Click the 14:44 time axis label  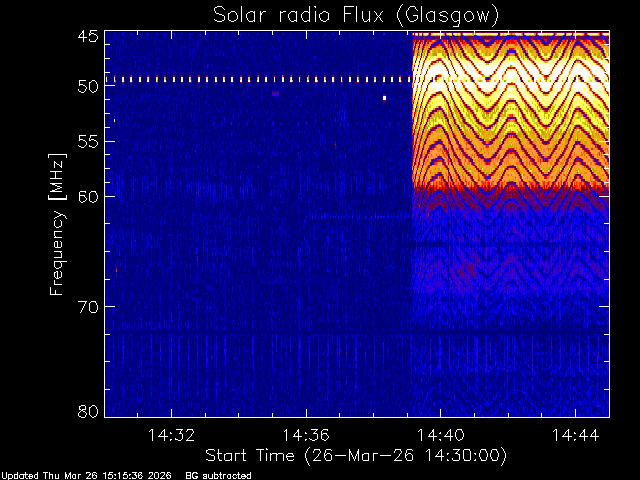click(576, 435)
